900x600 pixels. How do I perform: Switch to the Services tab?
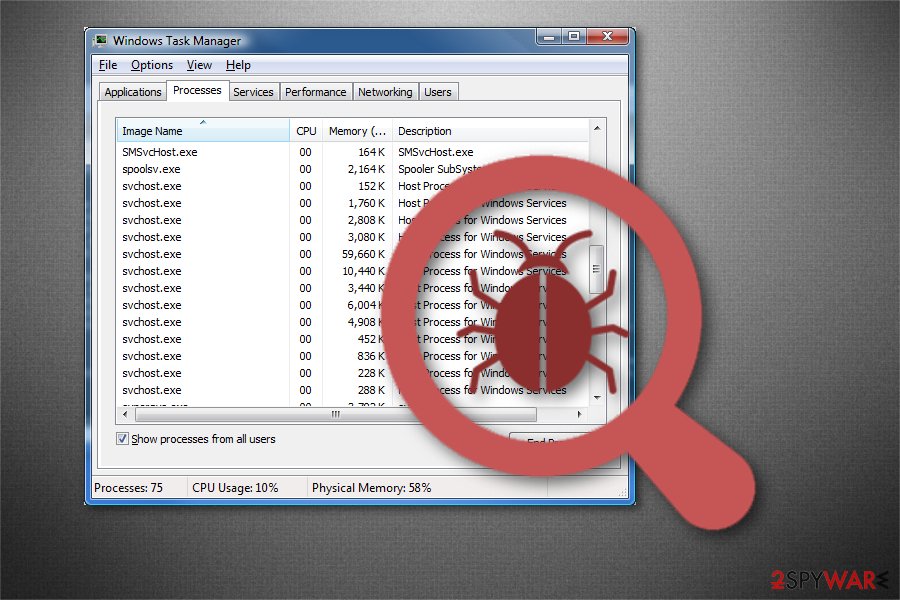tap(253, 92)
